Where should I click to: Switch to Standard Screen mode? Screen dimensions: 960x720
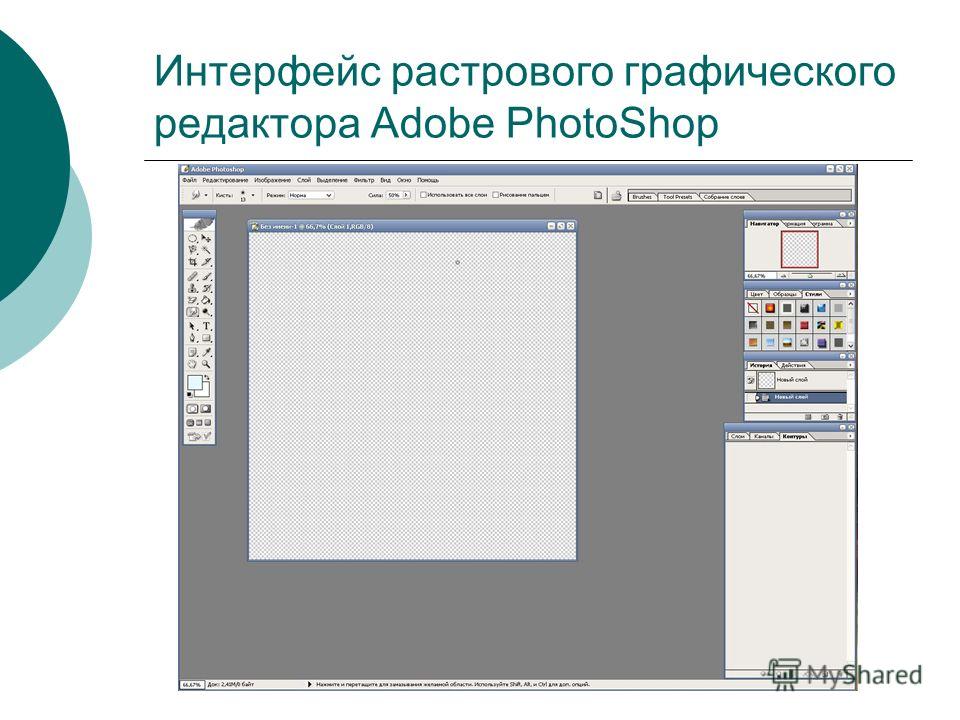click(190, 422)
